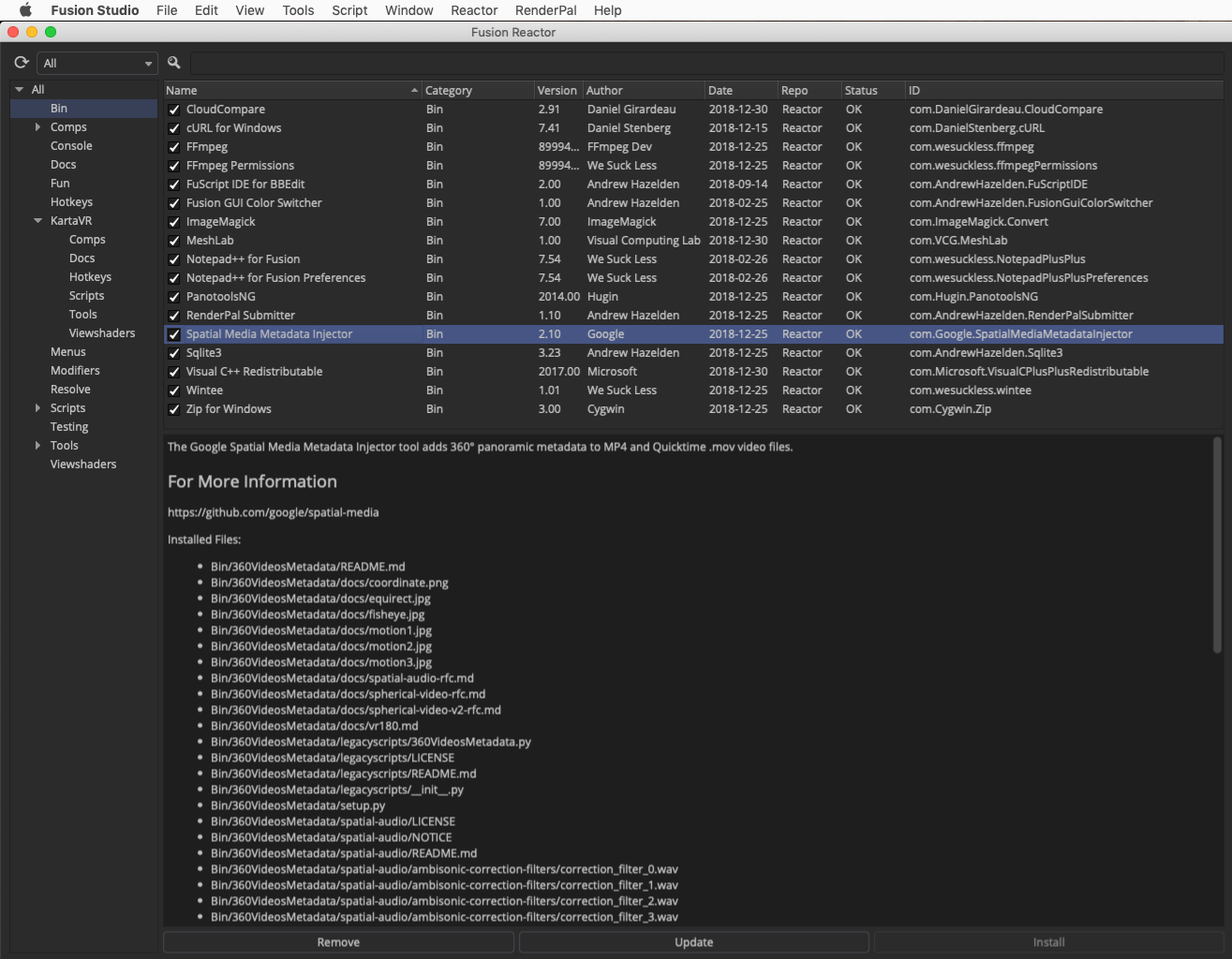
Task: Sort by the Name column header
Action: tap(292, 91)
